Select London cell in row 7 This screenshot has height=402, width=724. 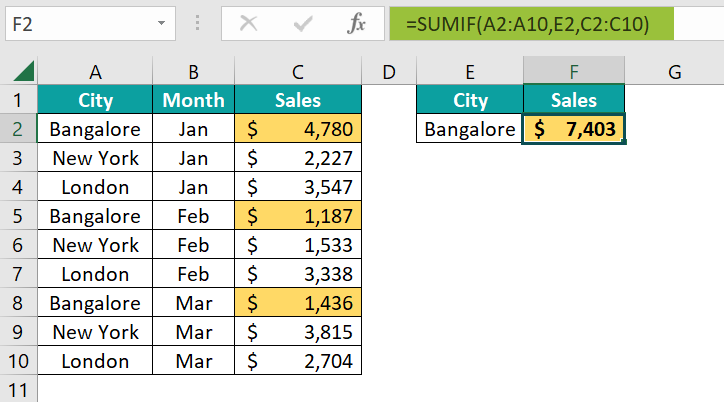tap(95, 274)
